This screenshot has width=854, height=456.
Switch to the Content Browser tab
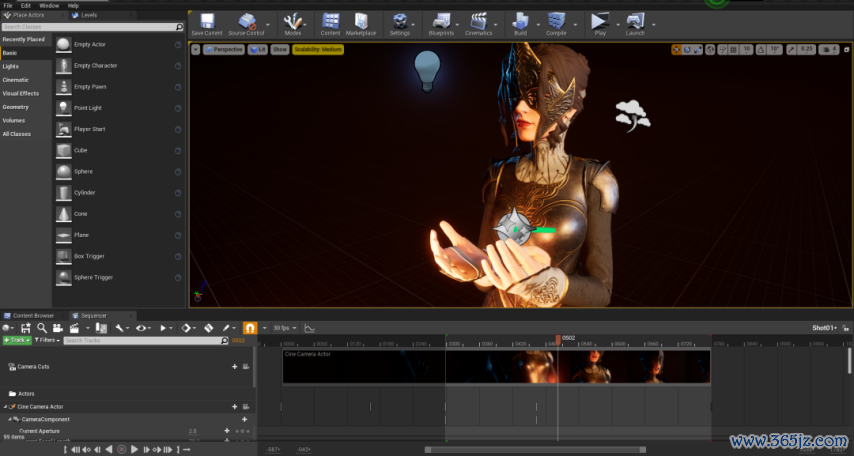coord(32,315)
